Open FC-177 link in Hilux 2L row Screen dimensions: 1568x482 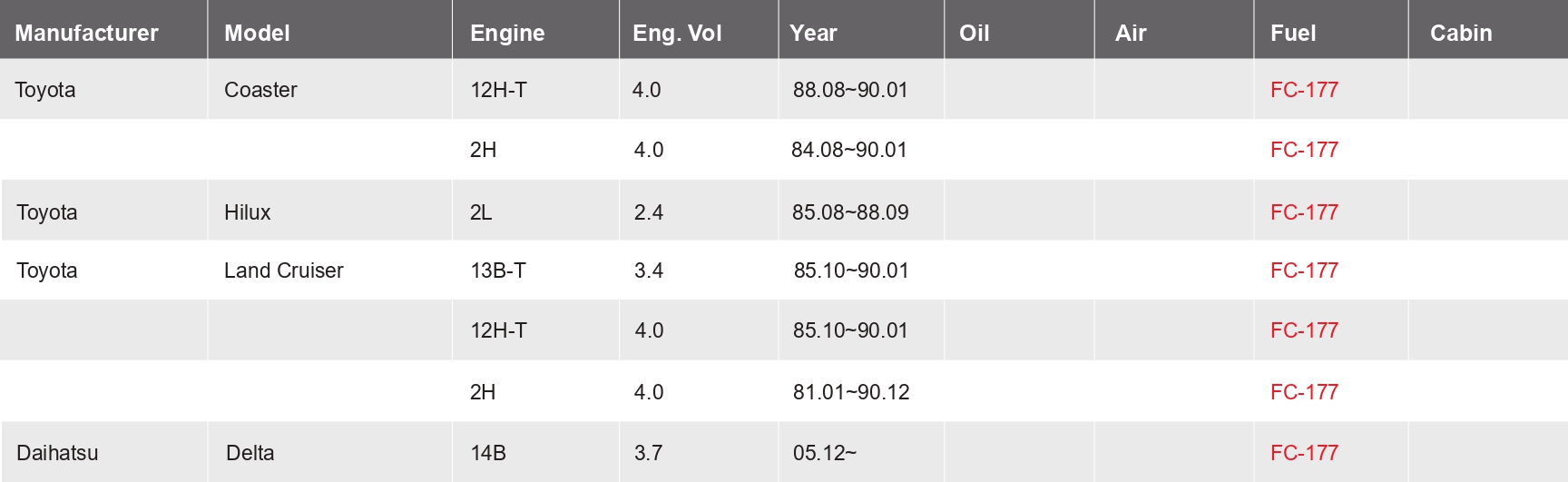(1304, 212)
